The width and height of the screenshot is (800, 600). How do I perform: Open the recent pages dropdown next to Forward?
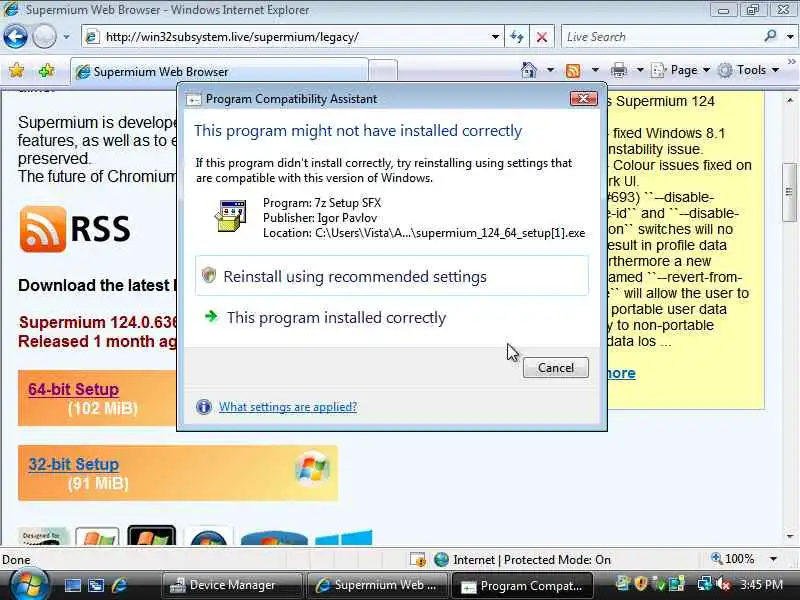(x=66, y=37)
